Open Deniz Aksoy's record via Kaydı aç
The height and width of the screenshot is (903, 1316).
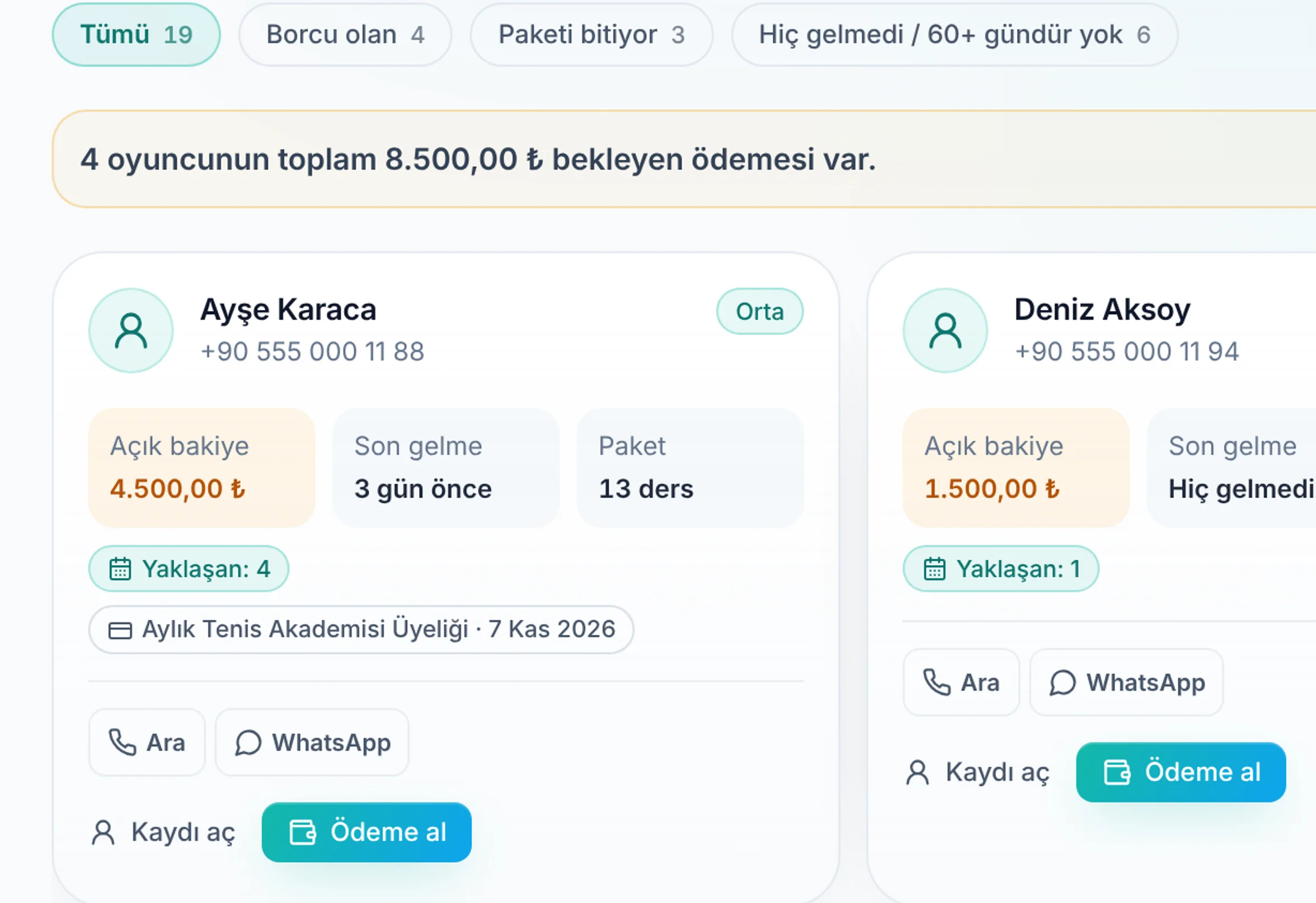point(977,772)
